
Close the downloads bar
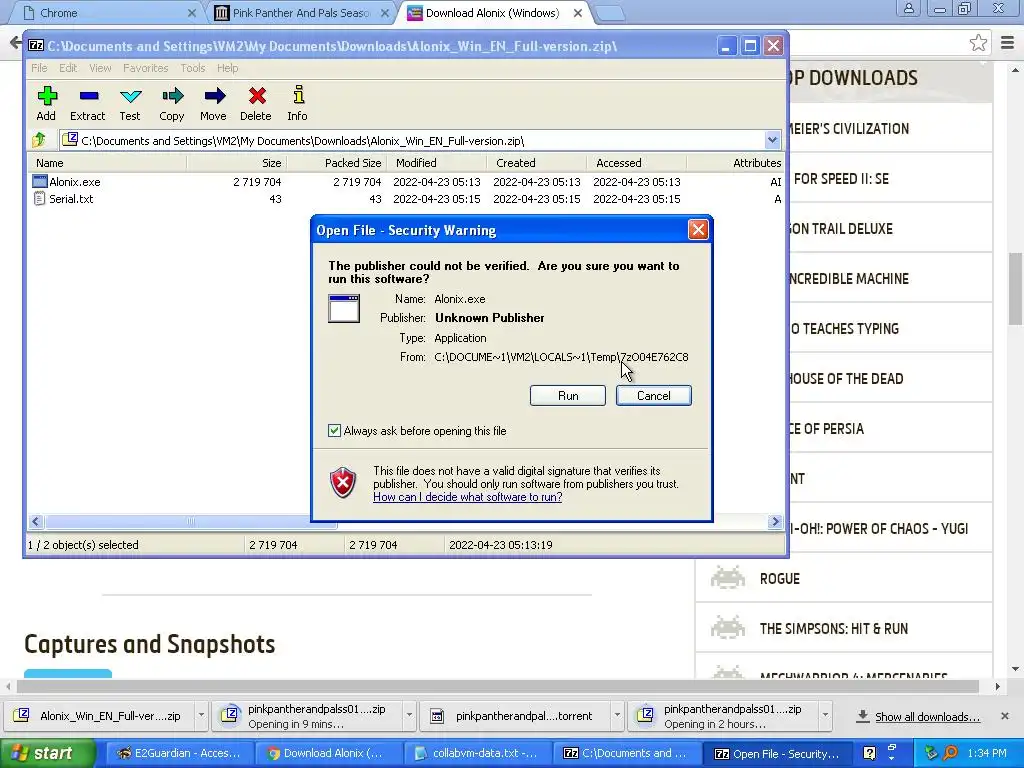pos(1004,716)
